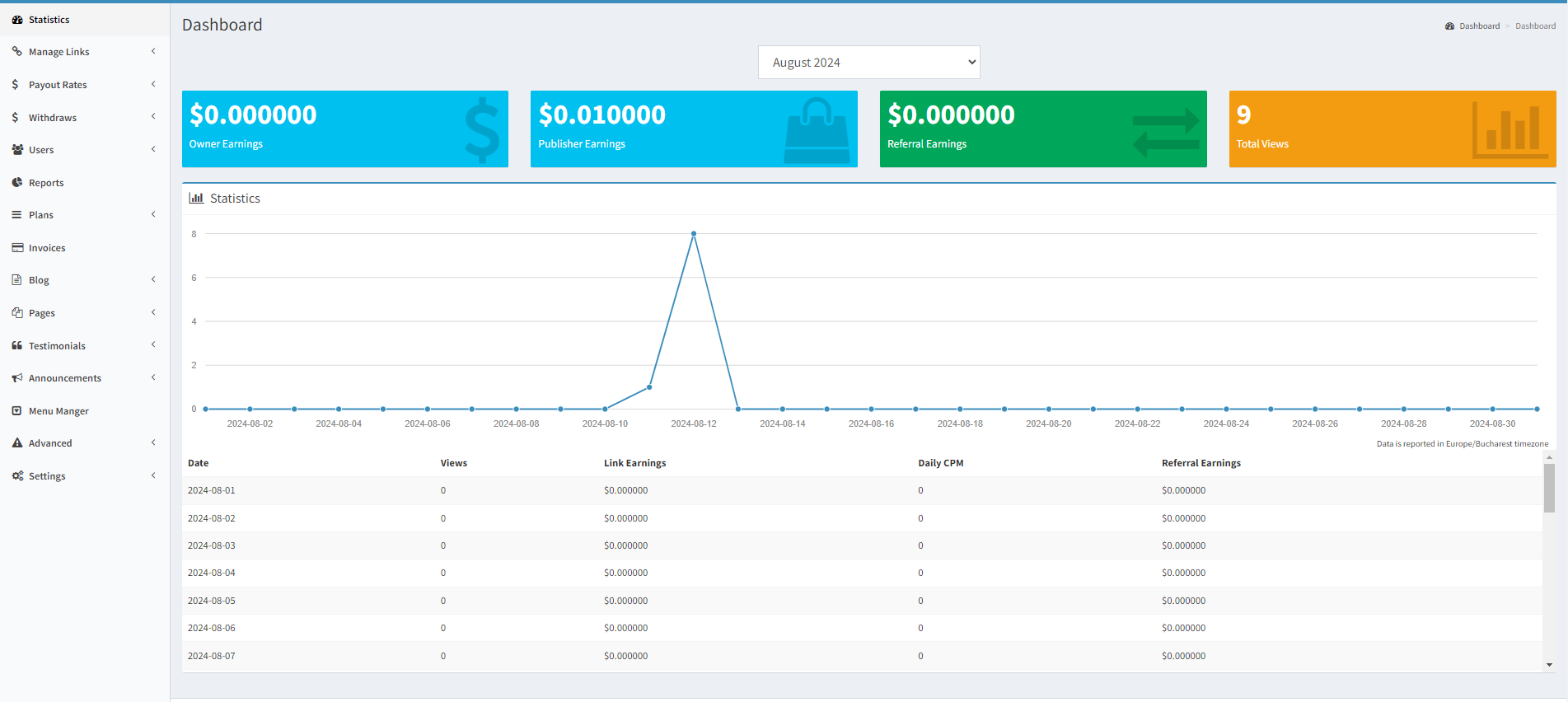Click the Owner Earnings card
Screen dimensions: 1568x702
345,129
